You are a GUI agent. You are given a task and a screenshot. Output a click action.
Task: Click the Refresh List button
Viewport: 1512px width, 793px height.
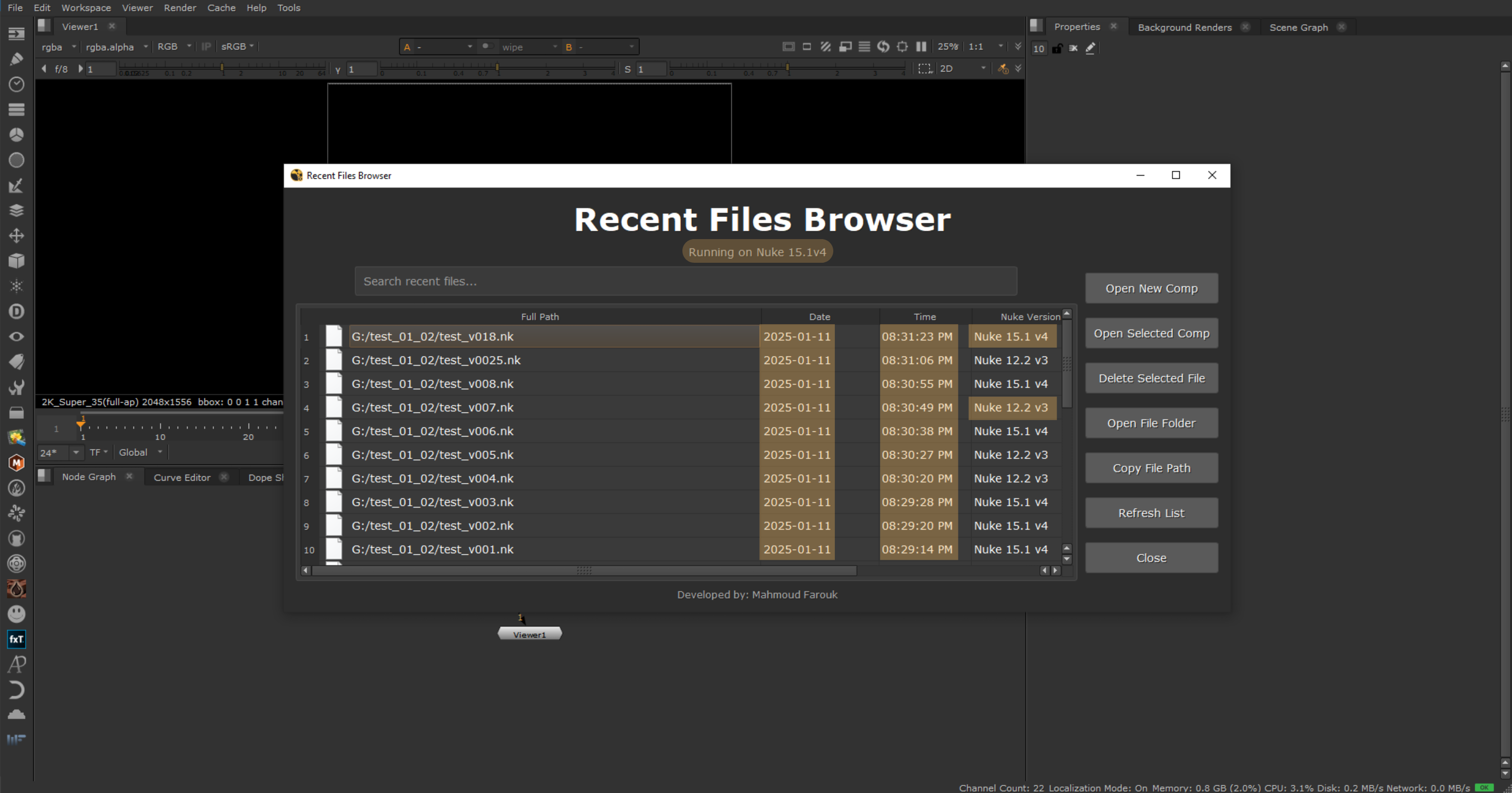(x=1151, y=512)
